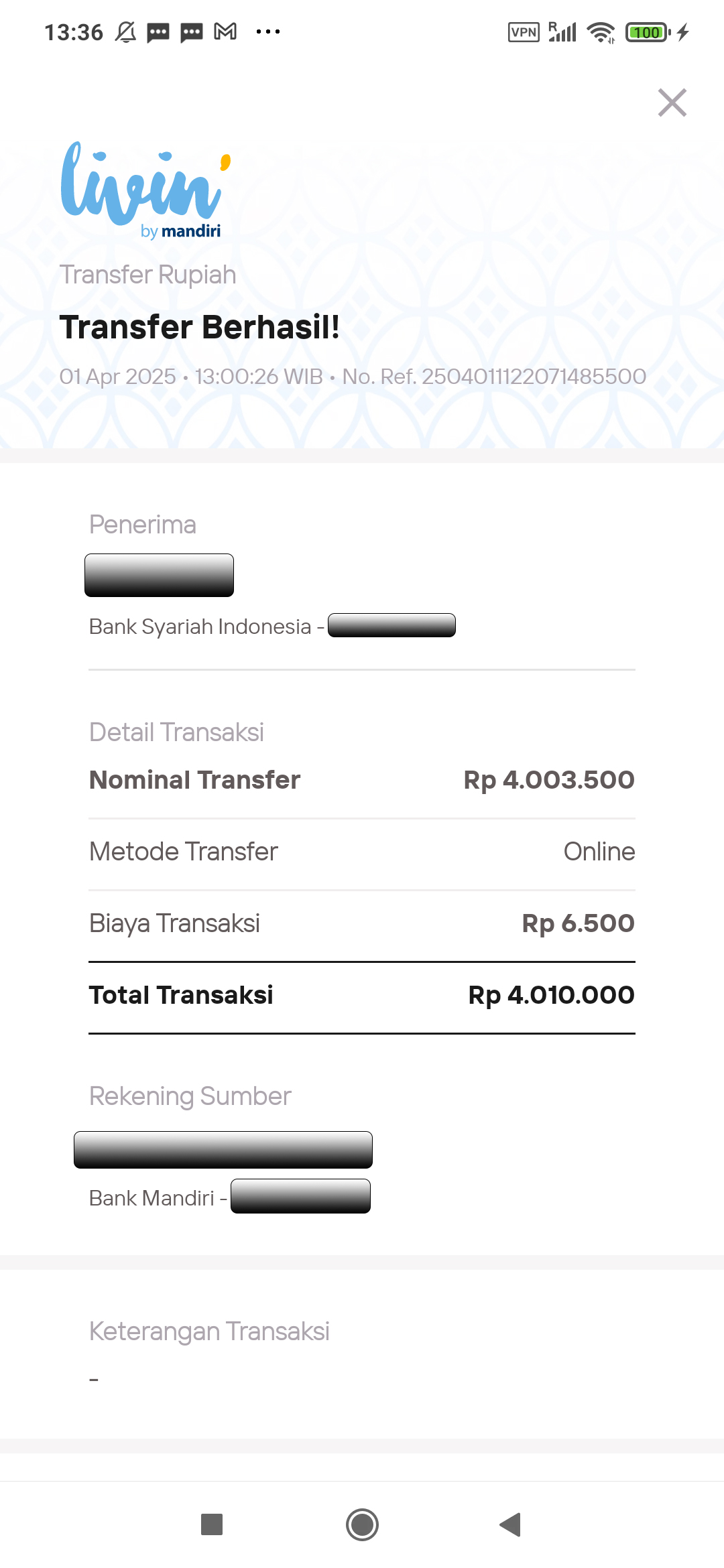Viewport: 724px width, 1568px height.
Task: Tap the VPN status bar indicator
Action: click(x=524, y=32)
